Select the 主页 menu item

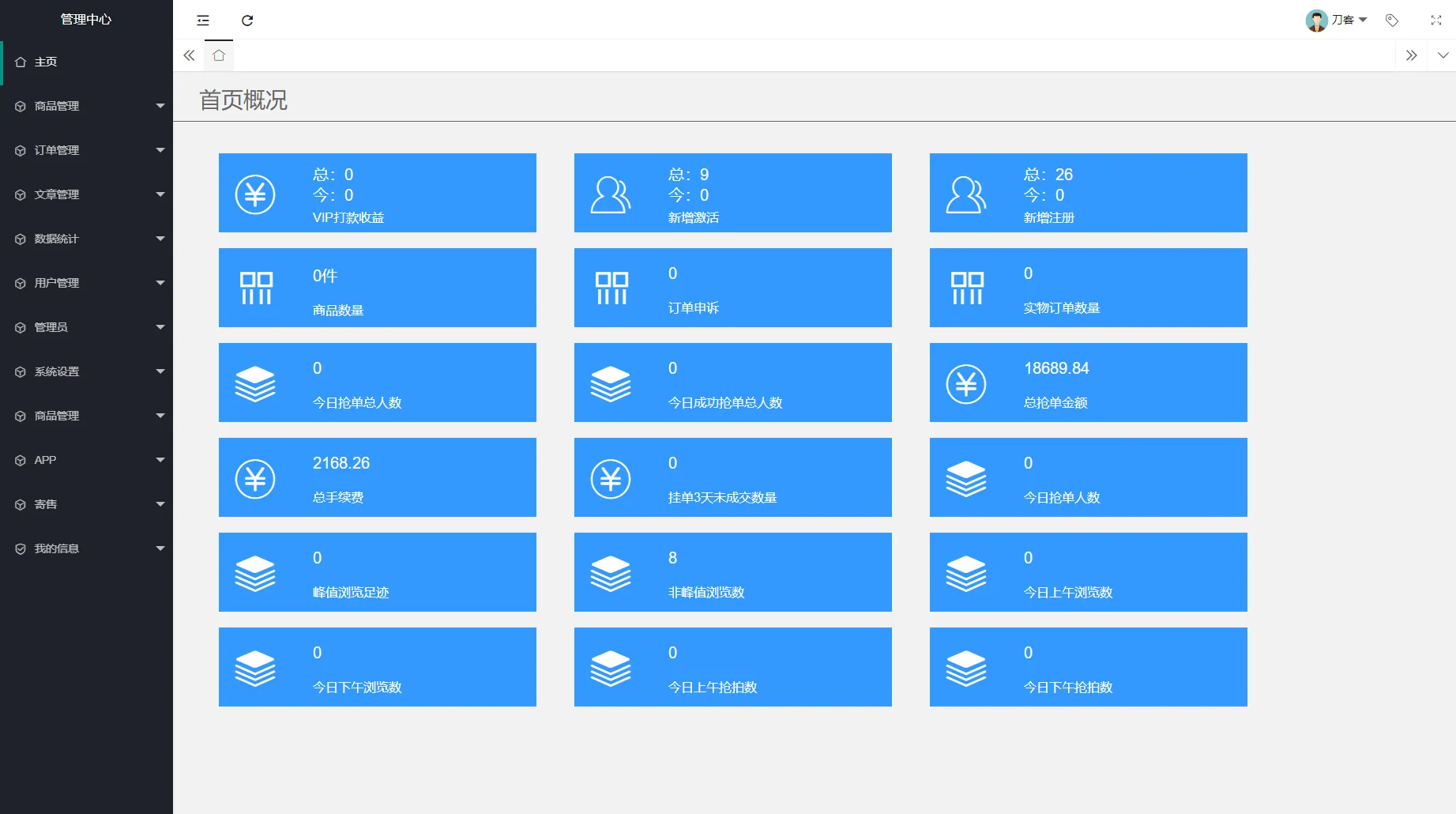[44, 61]
